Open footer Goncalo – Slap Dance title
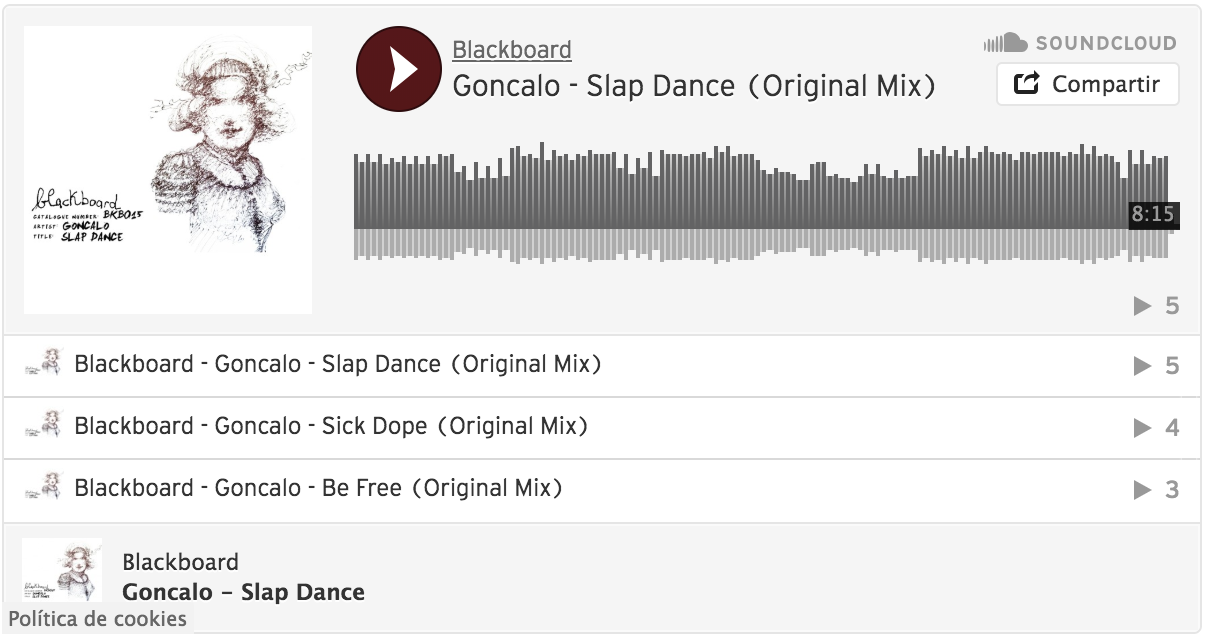Screen dimensions: 1206x638 pyautogui.click(x=243, y=592)
